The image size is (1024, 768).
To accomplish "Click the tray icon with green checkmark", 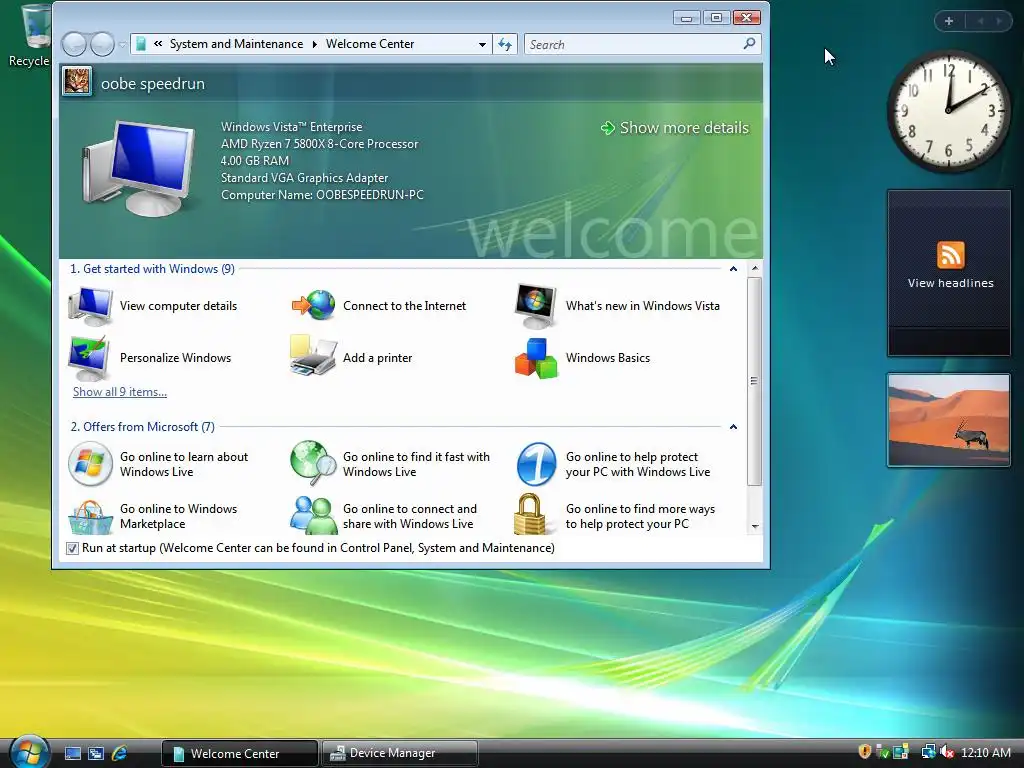I will click(x=882, y=752).
